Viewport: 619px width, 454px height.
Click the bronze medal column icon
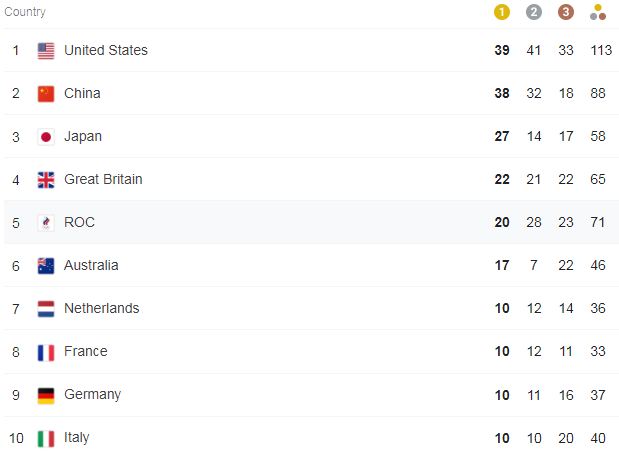coord(566,12)
